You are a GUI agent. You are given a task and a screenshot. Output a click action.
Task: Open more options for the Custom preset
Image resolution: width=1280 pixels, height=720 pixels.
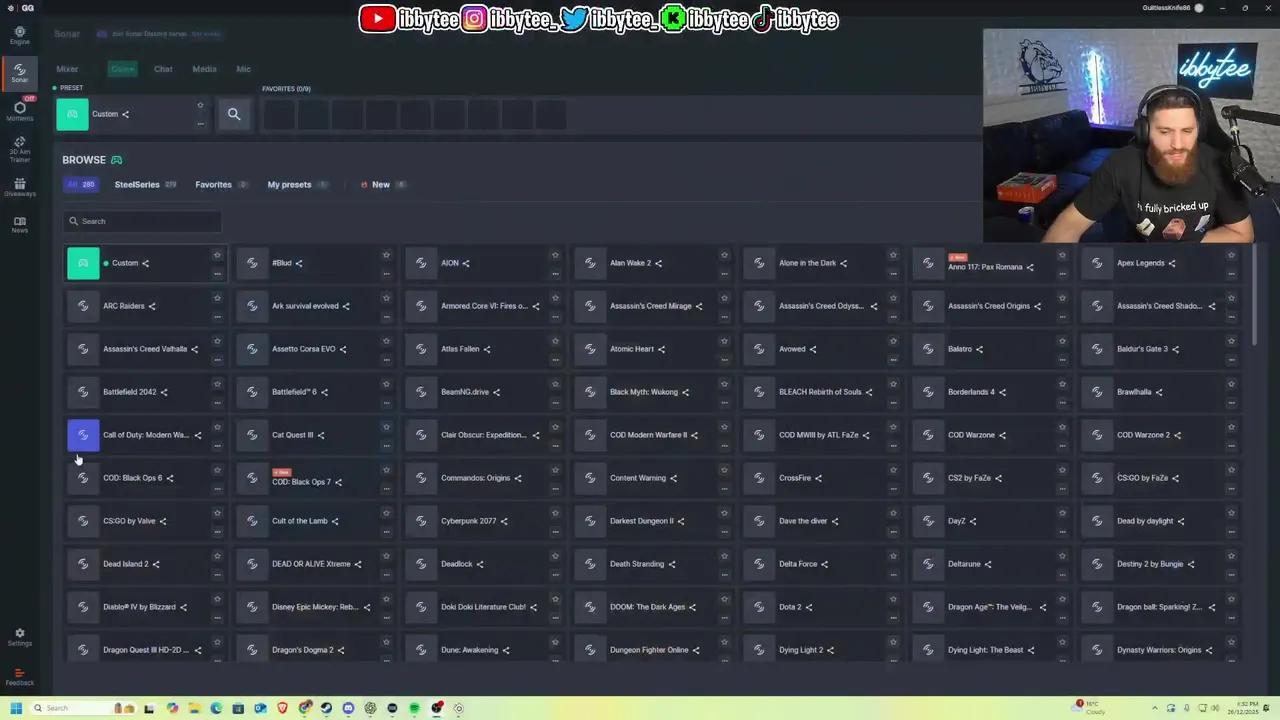pyautogui.click(x=217, y=272)
